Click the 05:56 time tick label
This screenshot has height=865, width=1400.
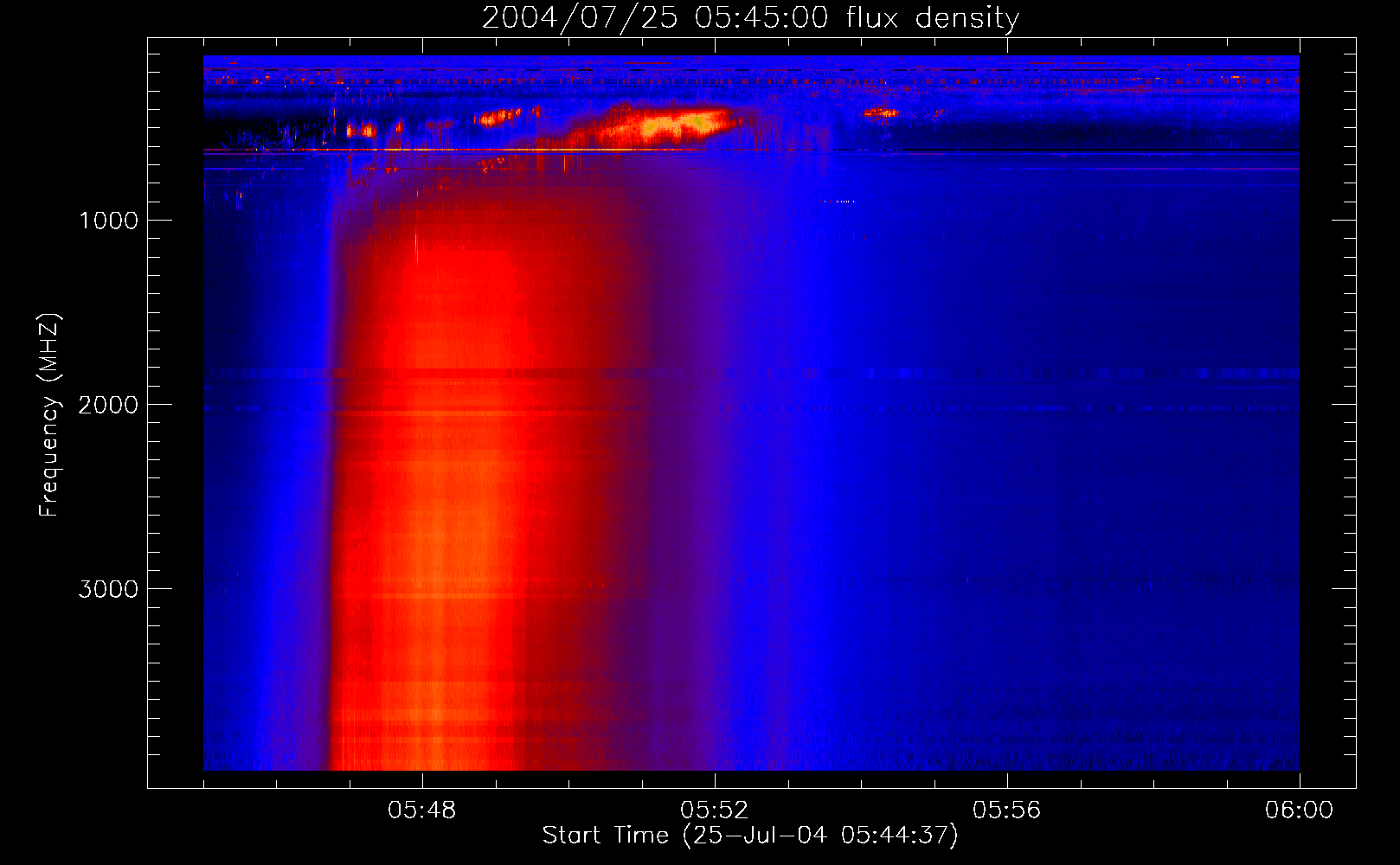(1007, 811)
